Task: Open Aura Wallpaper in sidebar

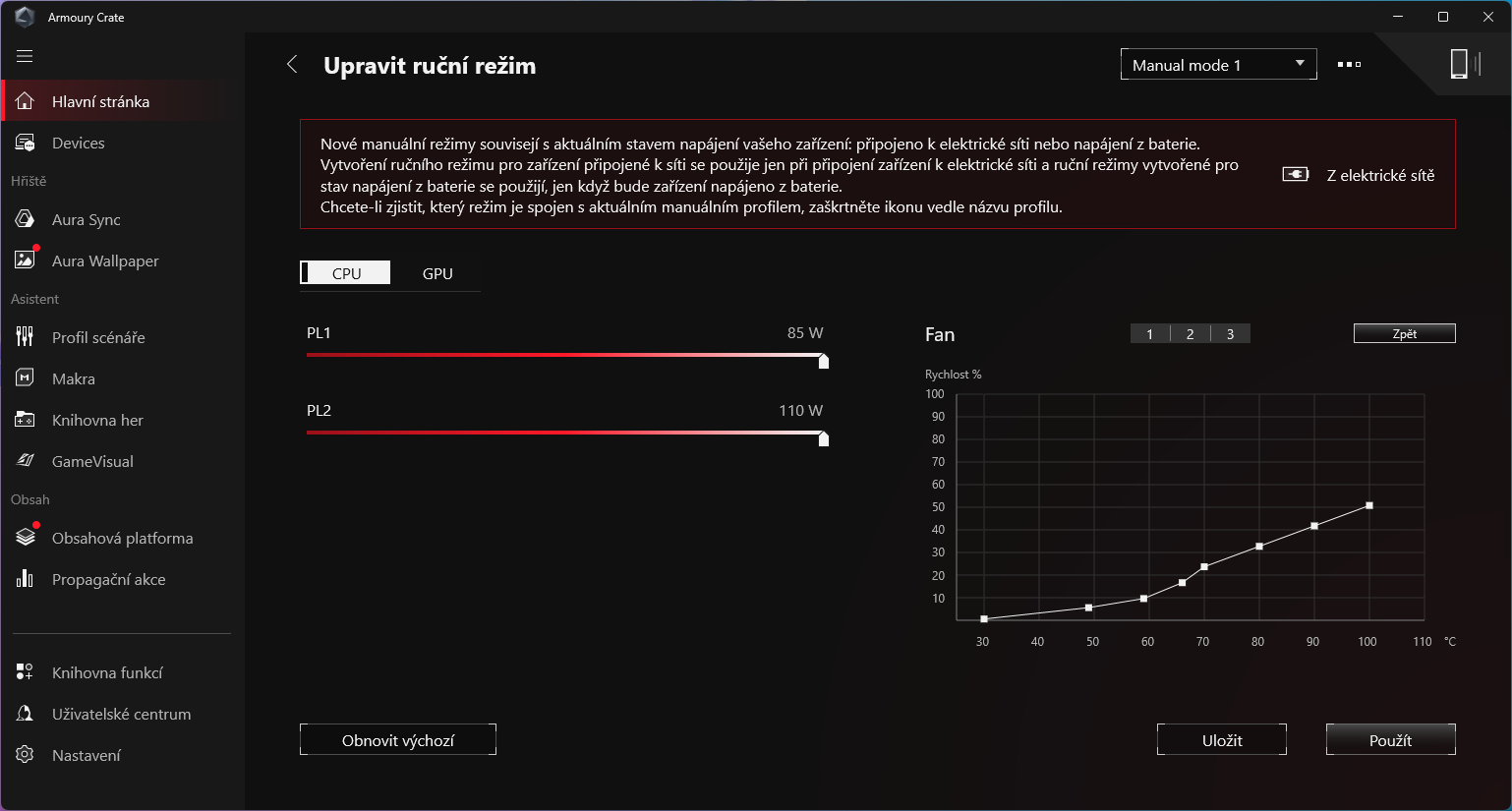Action: (x=104, y=261)
